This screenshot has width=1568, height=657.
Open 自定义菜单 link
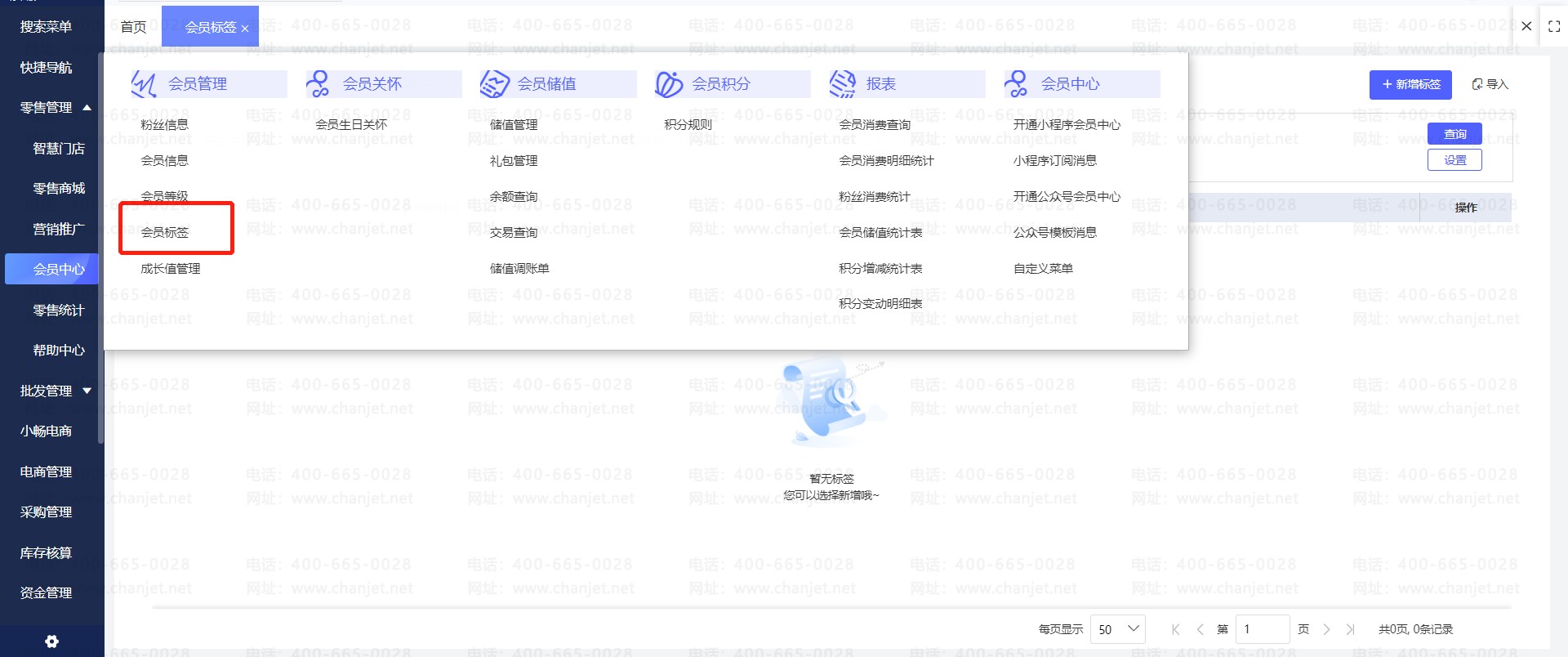pyautogui.click(x=1043, y=268)
